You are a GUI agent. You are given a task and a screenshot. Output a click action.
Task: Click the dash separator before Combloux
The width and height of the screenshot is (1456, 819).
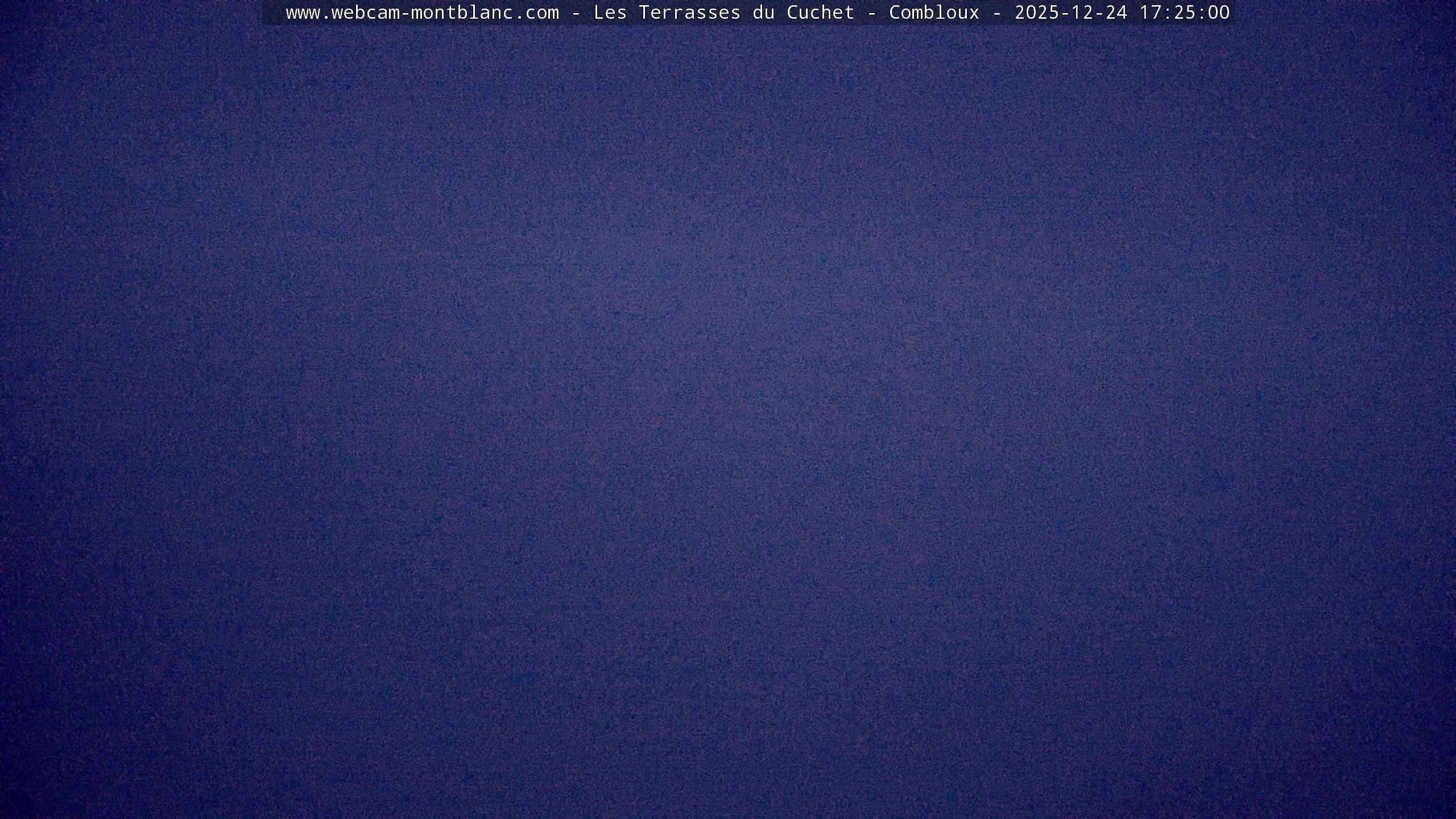[871, 13]
